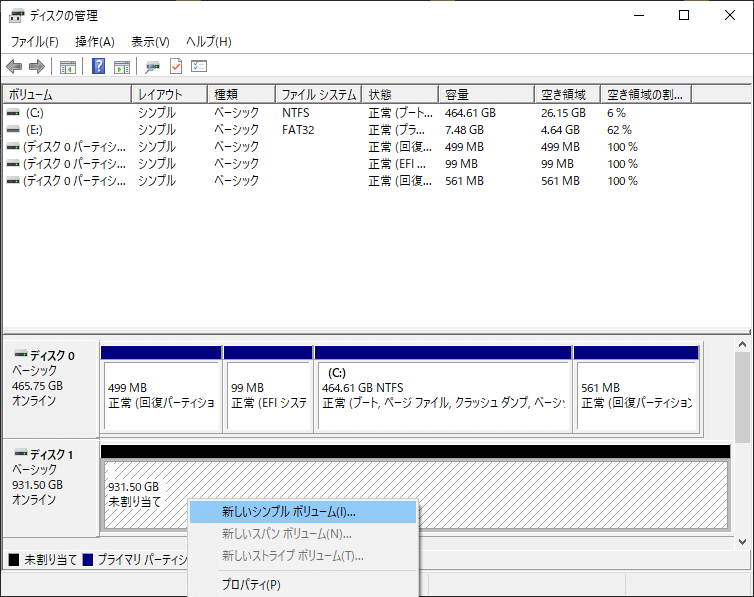This screenshot has height=597, width=754.
Task: Open the 操作(A) menu
Action: pos(95,42)
